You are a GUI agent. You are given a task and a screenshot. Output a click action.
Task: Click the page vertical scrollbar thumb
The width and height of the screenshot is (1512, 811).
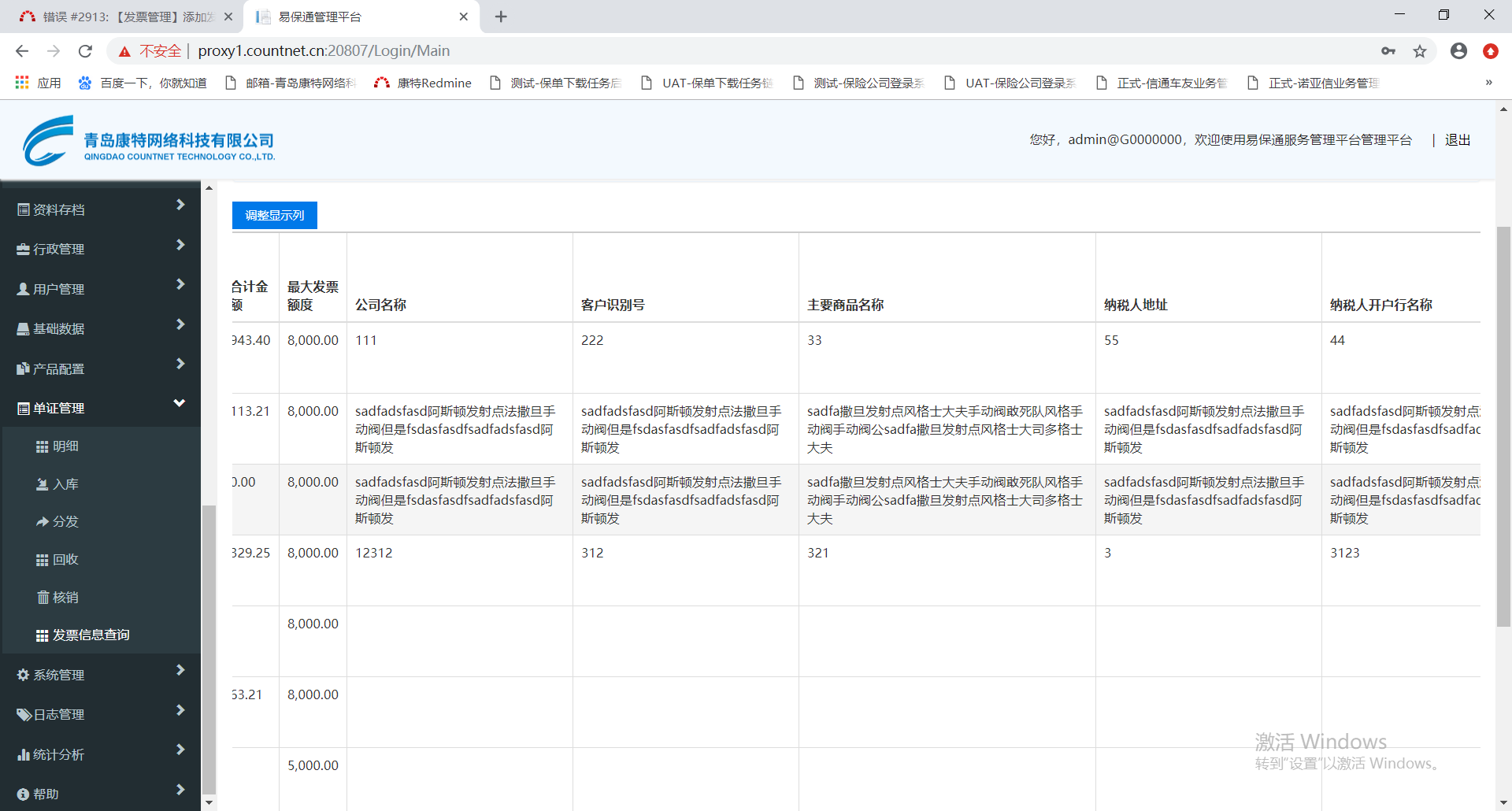click(1503, 425)
